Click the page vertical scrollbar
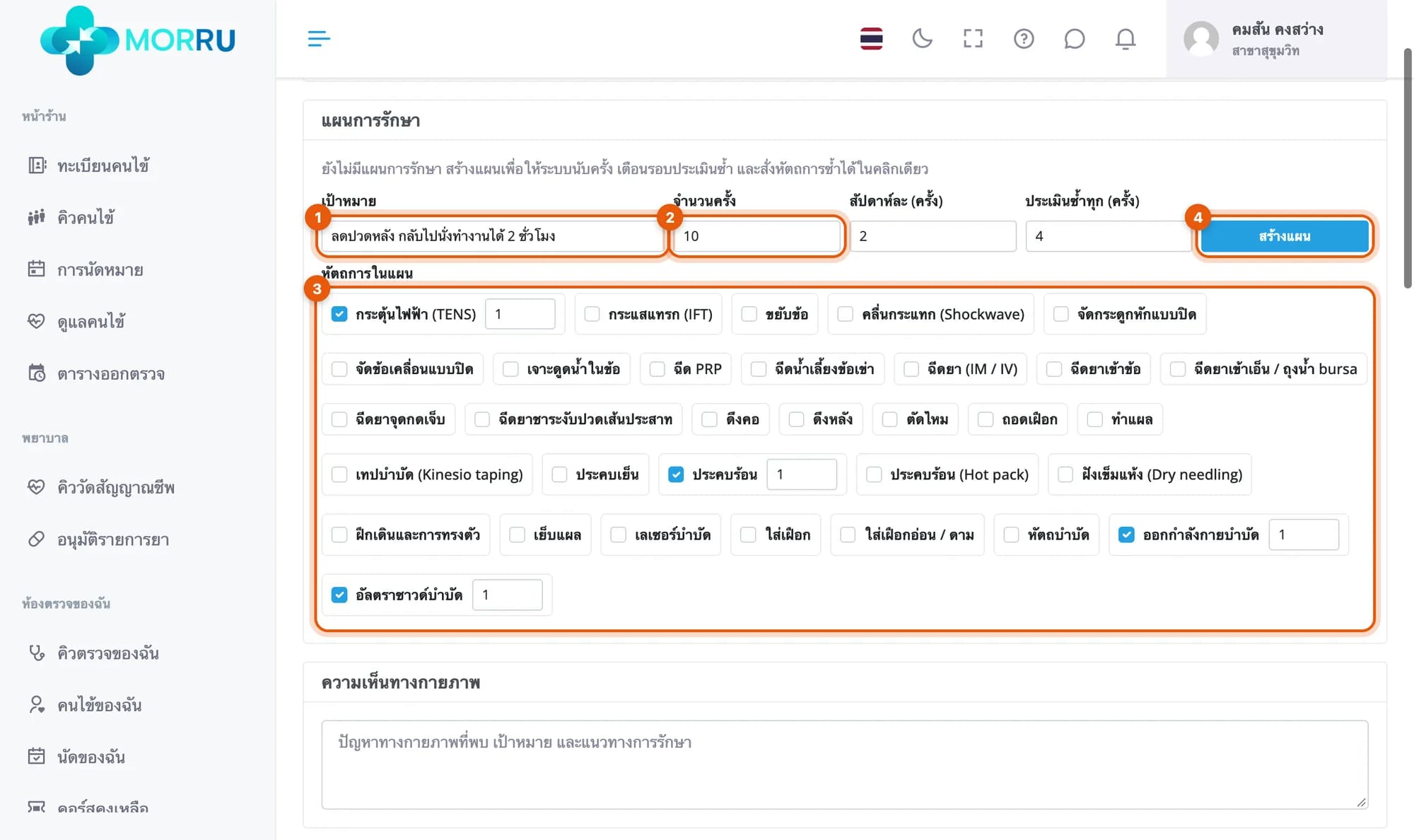Image resolution: width=1414 pixels, height=840 pixels. click(1407, 168)
